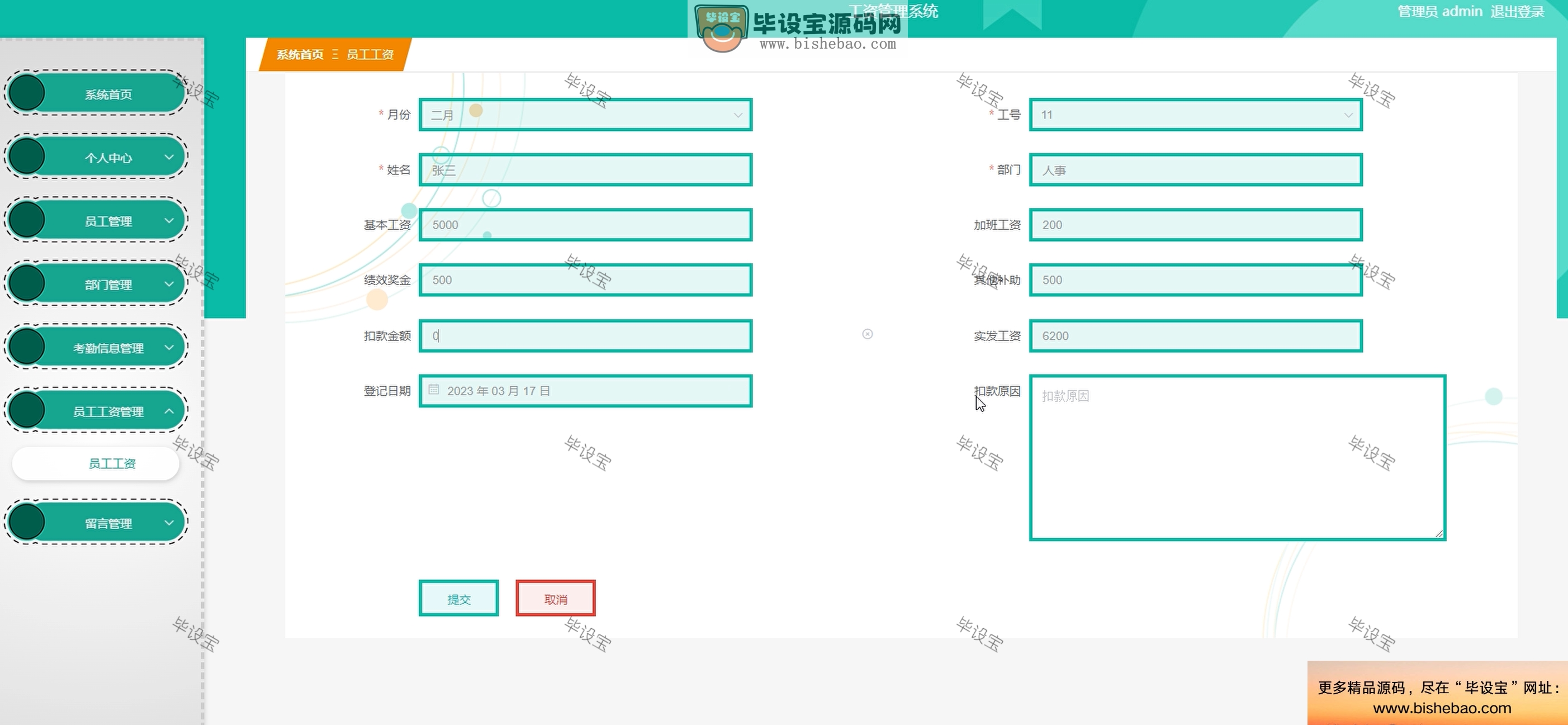Viewport: 1568px width, 725px height.
Task: Click the dark circle icon on 留言管理
Action: coord(27,522)
